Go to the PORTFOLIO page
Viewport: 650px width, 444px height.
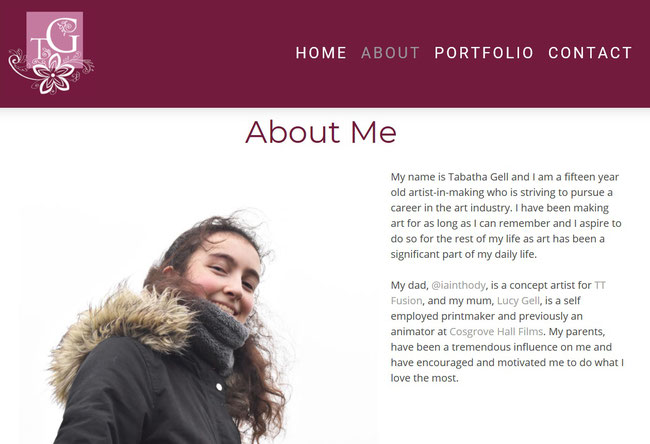484,53
